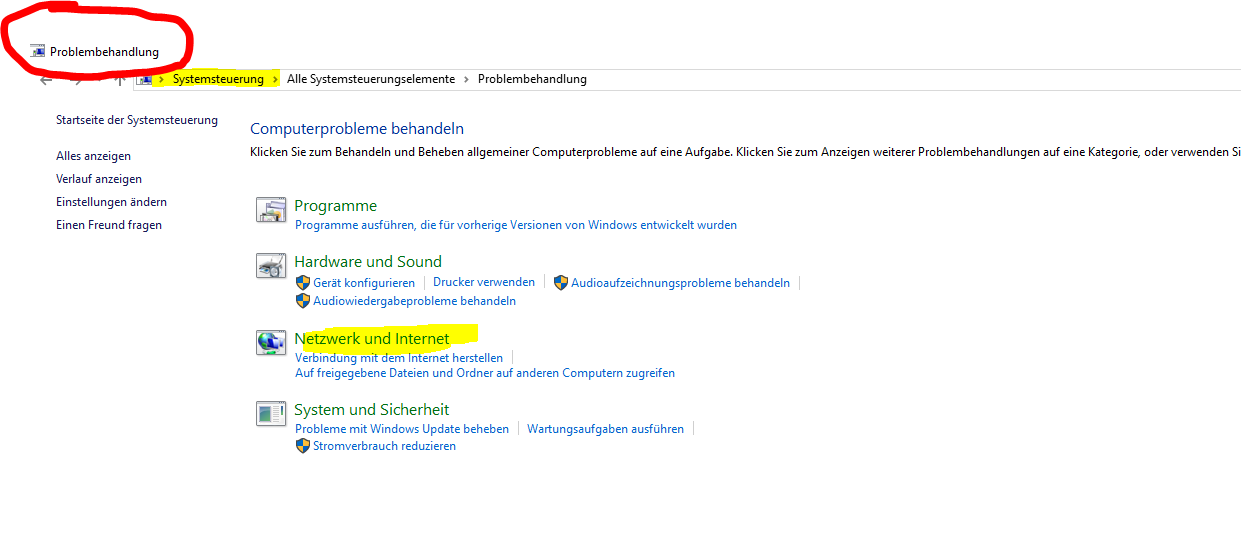Open the Programme category heading
The image size is (1241, 551).
[x=335, y=206]
